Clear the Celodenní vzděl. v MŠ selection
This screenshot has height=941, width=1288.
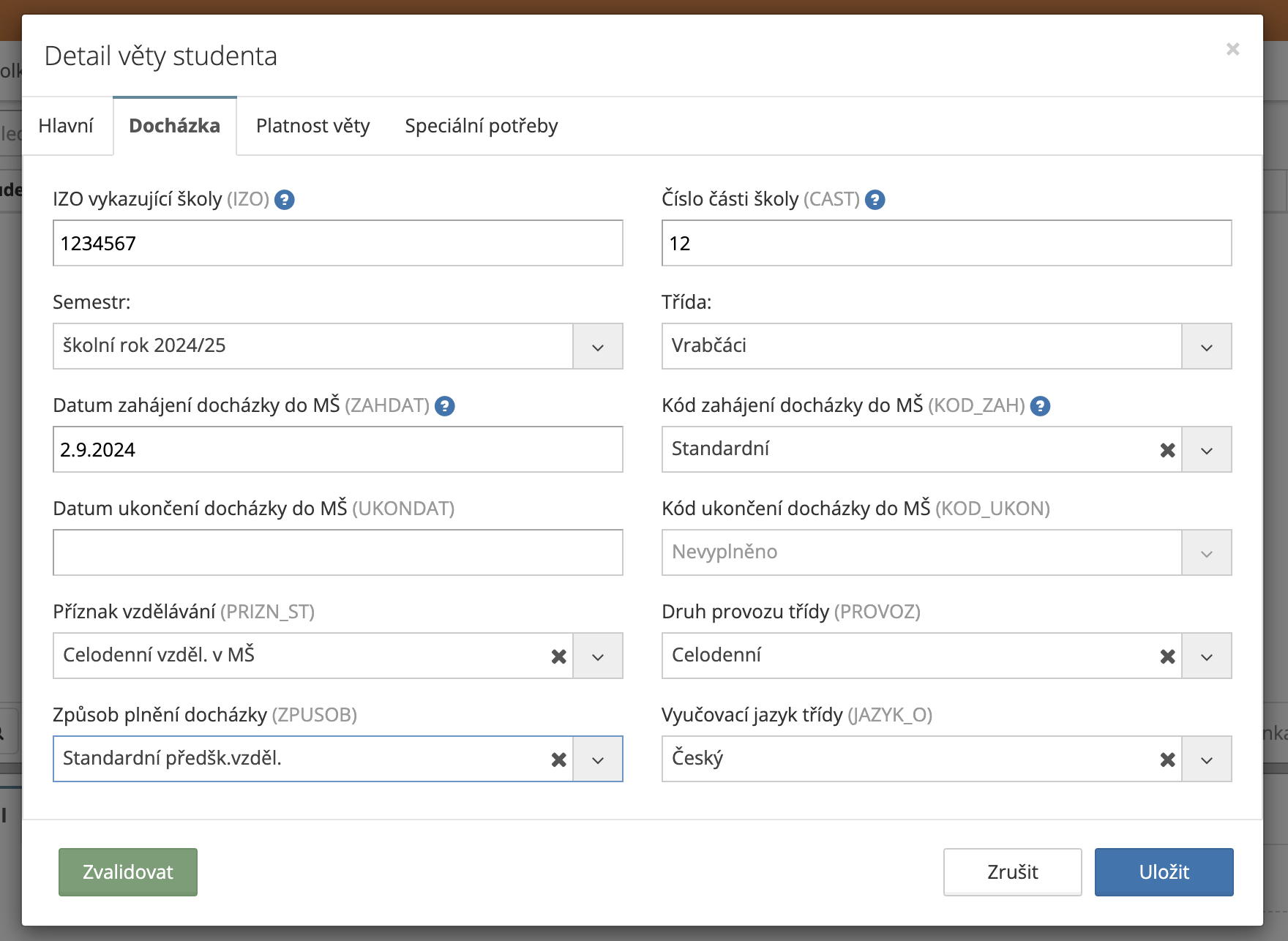pyautogui.click(x=558, y=656)
